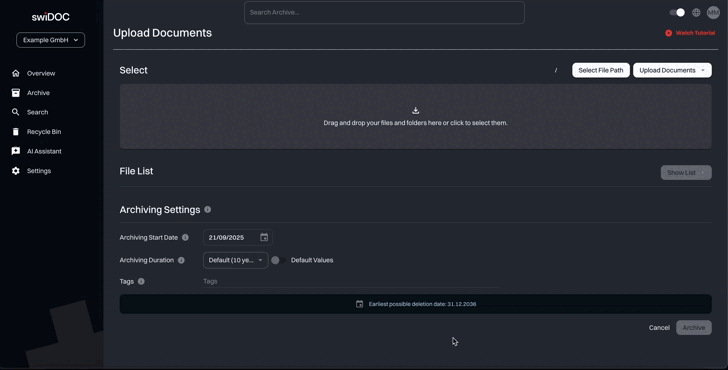Image resolution: width=728 pixels, height=370 pixels.
Task: Click the Show List button
Action: [686, 173]
